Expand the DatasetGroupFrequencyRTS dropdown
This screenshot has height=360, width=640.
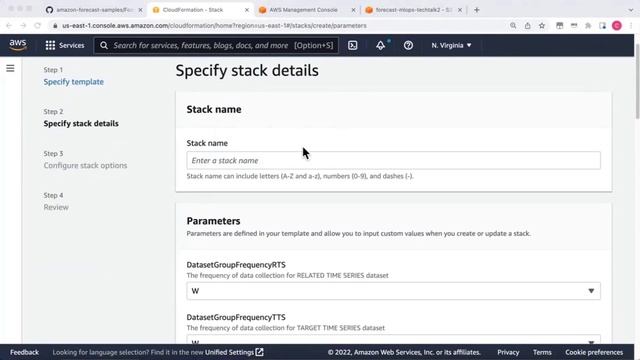(393, 291)
